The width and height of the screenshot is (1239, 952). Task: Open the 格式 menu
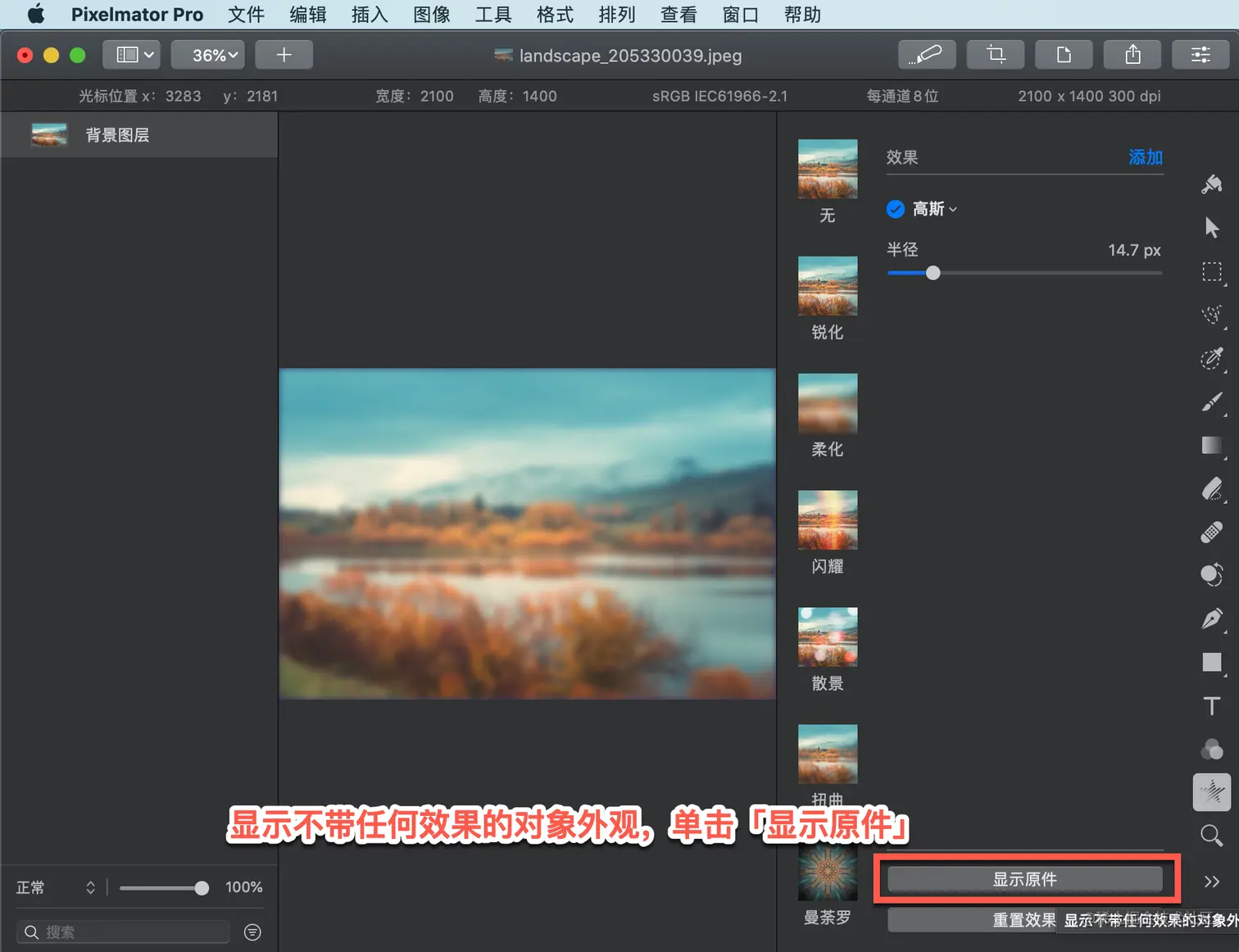pyautogui.click(x=555, y=15)
